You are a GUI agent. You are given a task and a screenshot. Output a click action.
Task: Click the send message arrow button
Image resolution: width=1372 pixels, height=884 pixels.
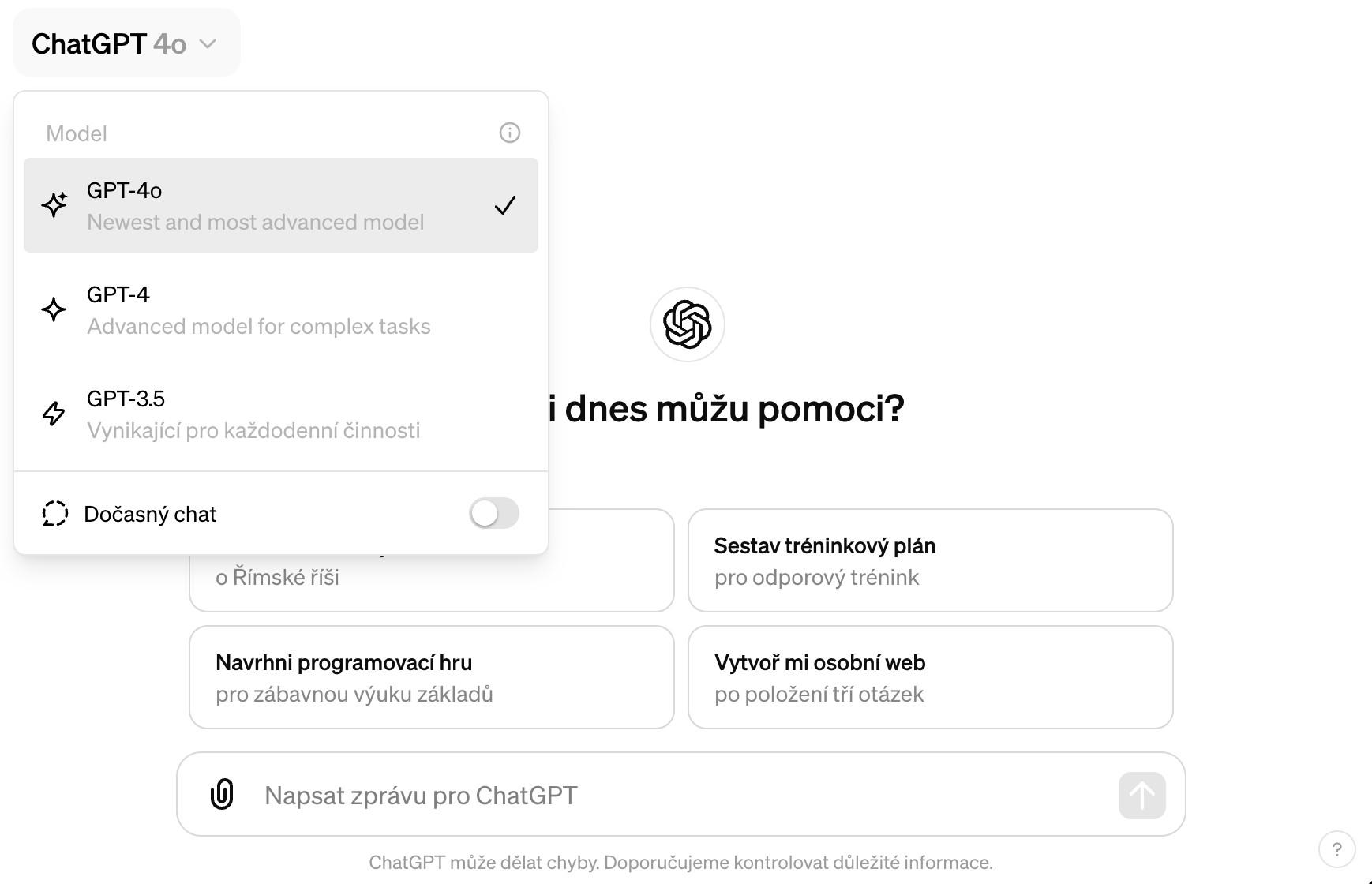[x=1142, y=795]
